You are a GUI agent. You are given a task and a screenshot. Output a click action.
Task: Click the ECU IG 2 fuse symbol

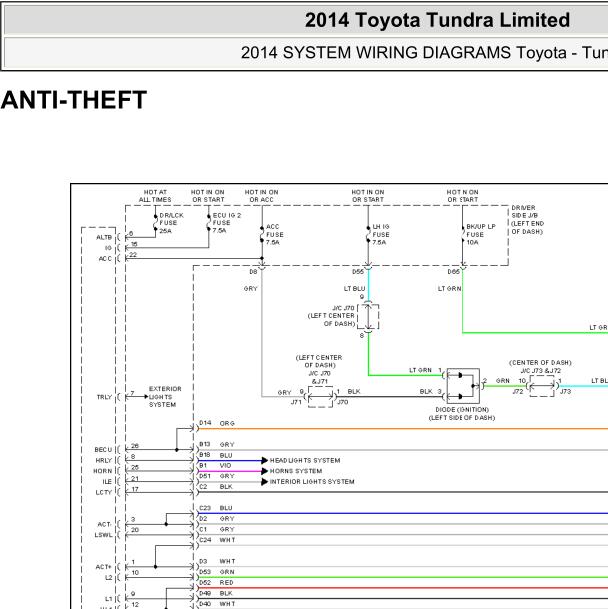(x=209, y=223)
